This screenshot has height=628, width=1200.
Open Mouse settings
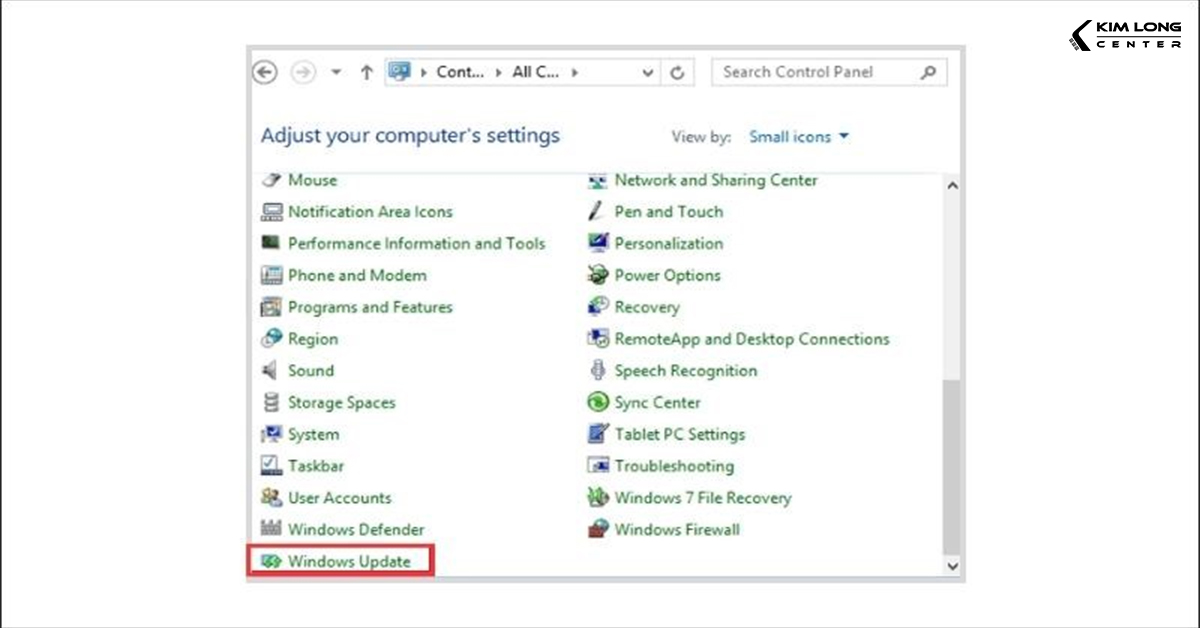[312, 180]
